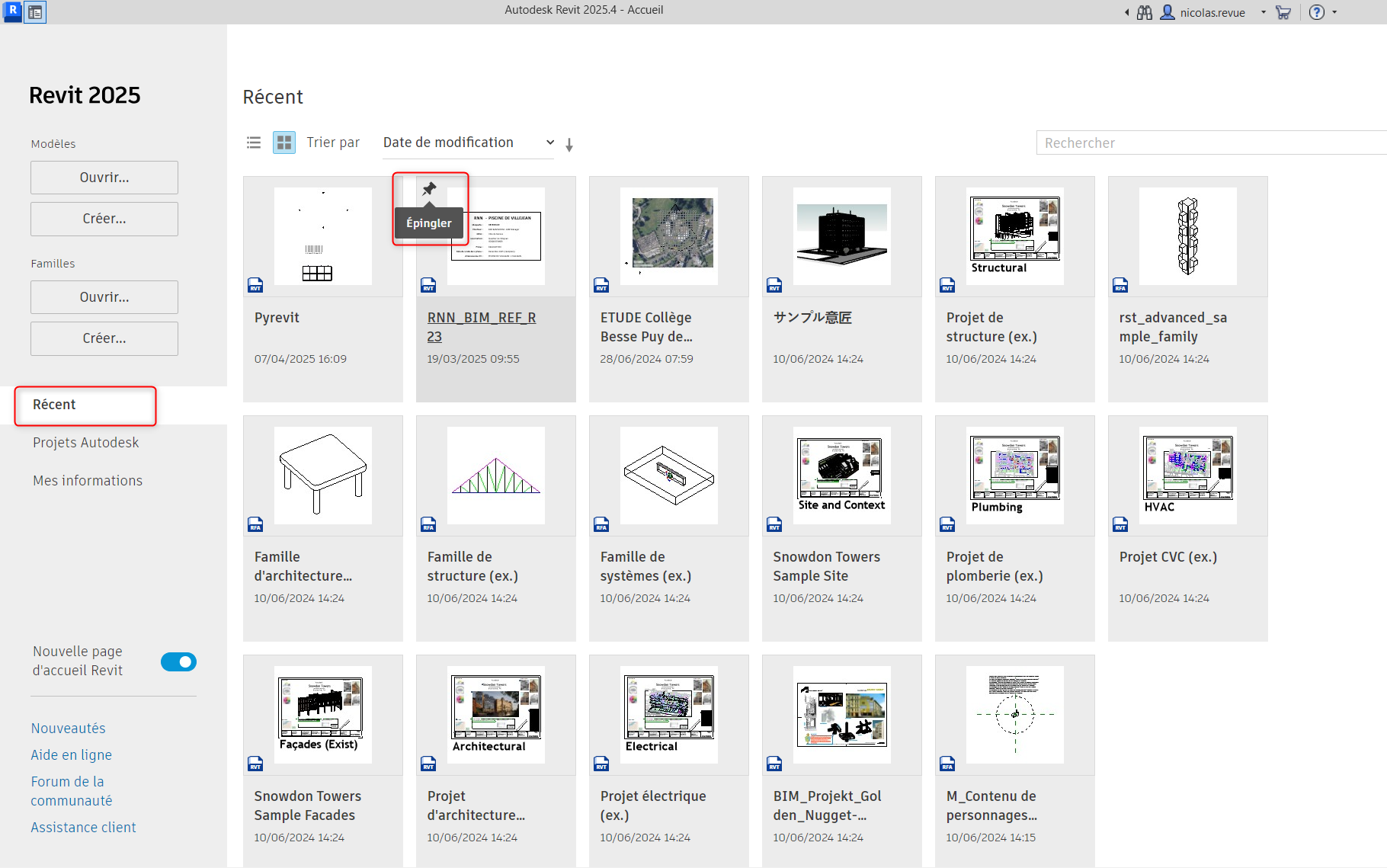Screen dimensions: 1387x868
Task: Go to Projets Autodesk section
Action: [85, 443]
